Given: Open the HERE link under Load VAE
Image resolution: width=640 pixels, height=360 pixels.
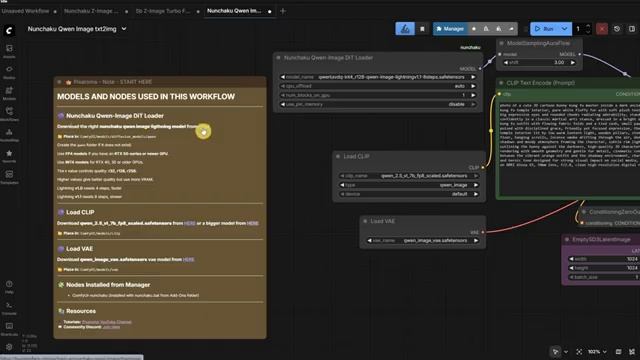Looking at the screenshot, I should pos(188,260).
